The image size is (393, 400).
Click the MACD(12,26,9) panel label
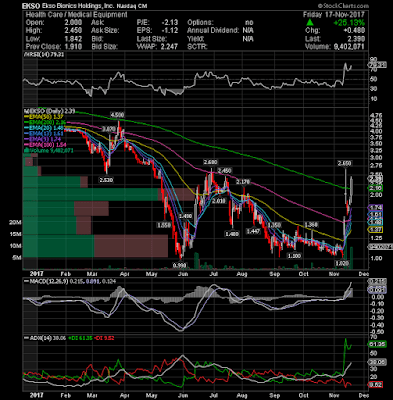(46, 282)
